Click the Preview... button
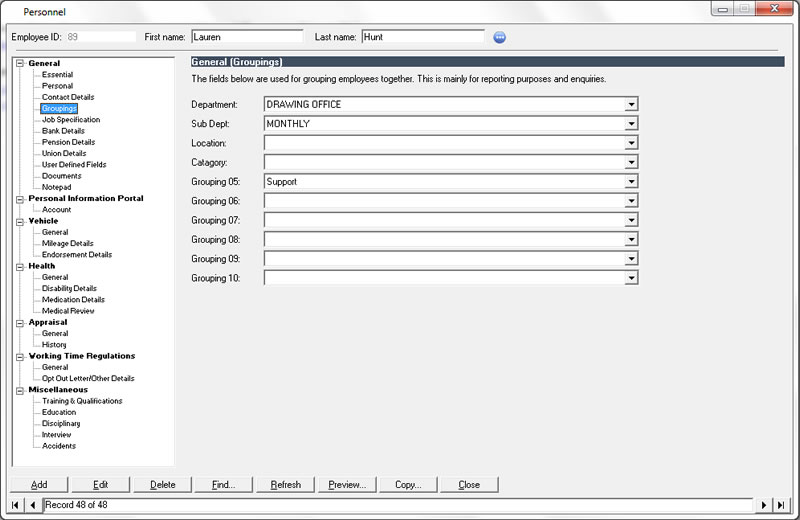This screenshot has width=800, height=520. [x=347, y=485]
